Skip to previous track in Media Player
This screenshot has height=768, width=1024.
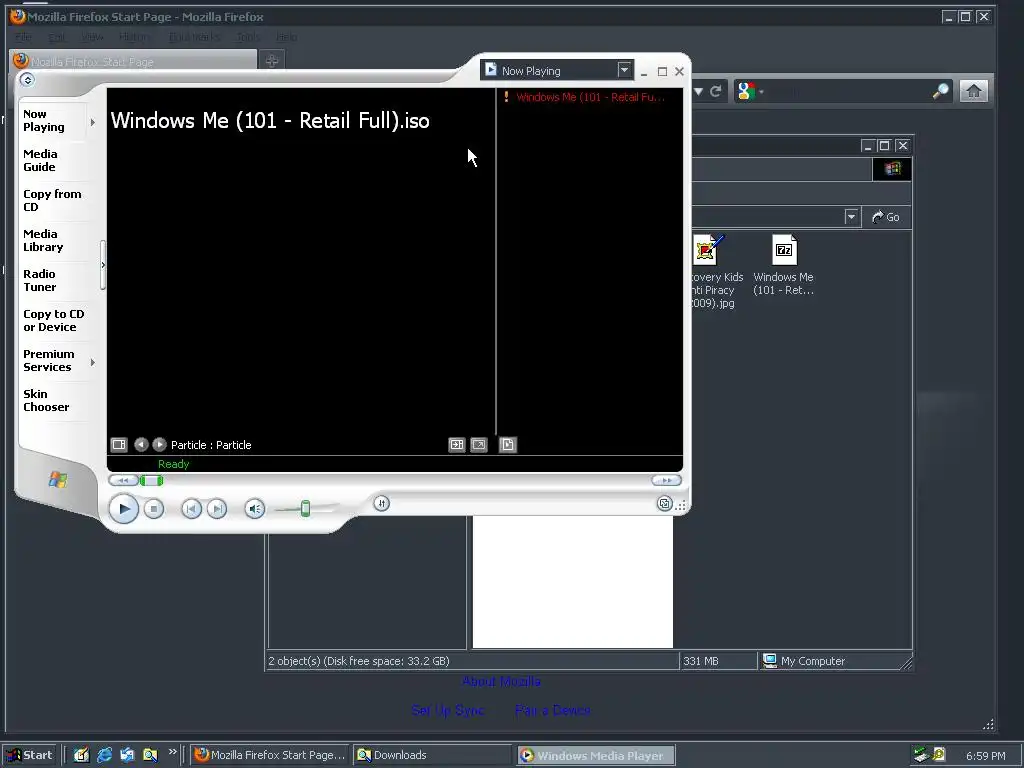pyautogui.click(x=191, y=509)
